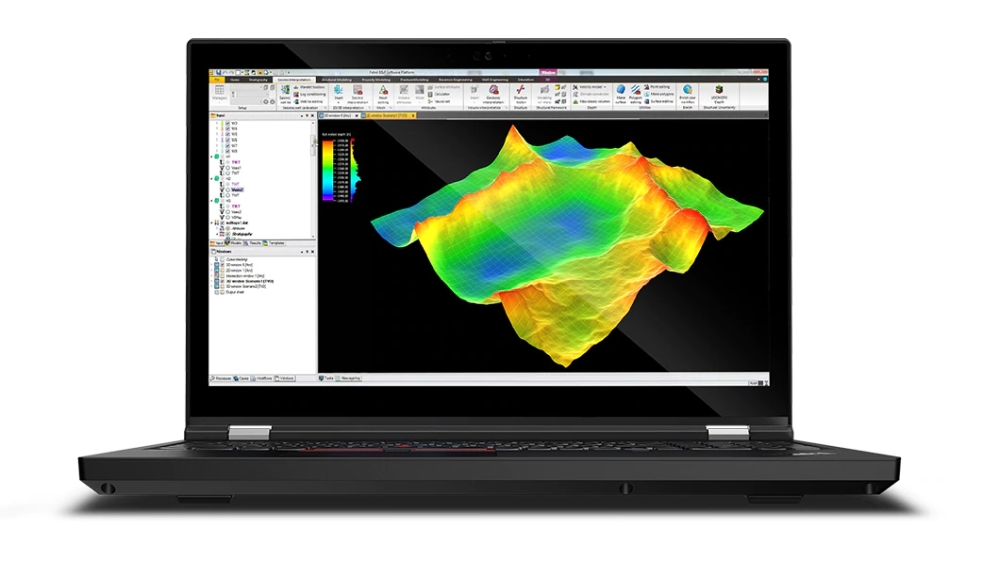1000x562 pixels.
Task: Open the Velocity model dropdown
Action: click(x=589, y=87)
